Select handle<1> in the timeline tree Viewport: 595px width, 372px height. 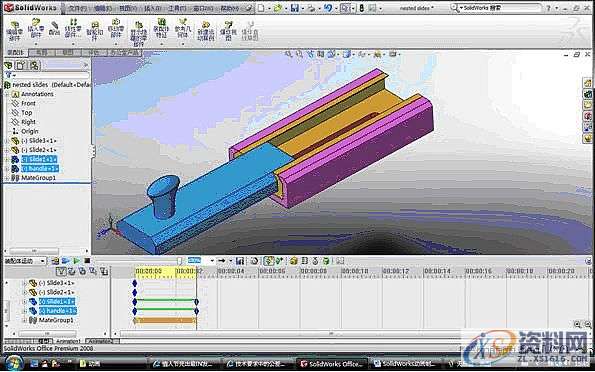(x=58, y=311)
